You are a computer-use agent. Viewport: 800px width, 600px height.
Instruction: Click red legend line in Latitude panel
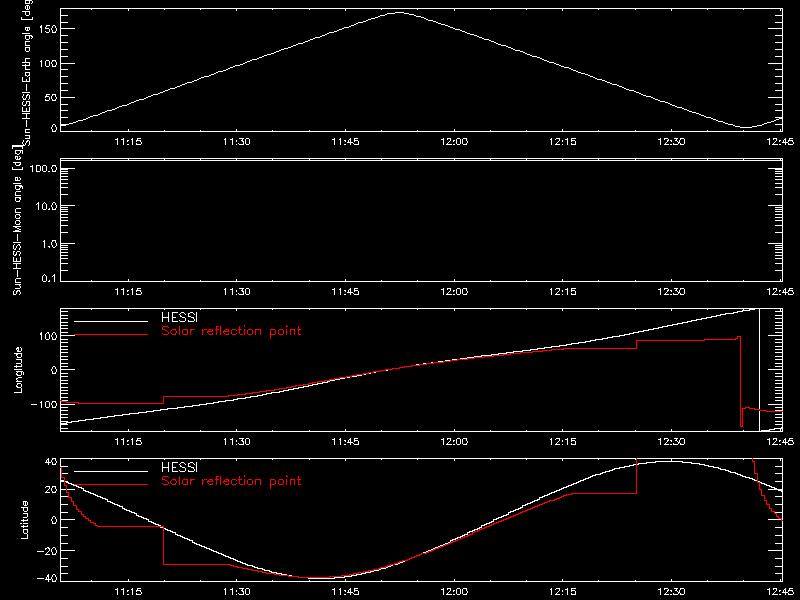[111, 485]
